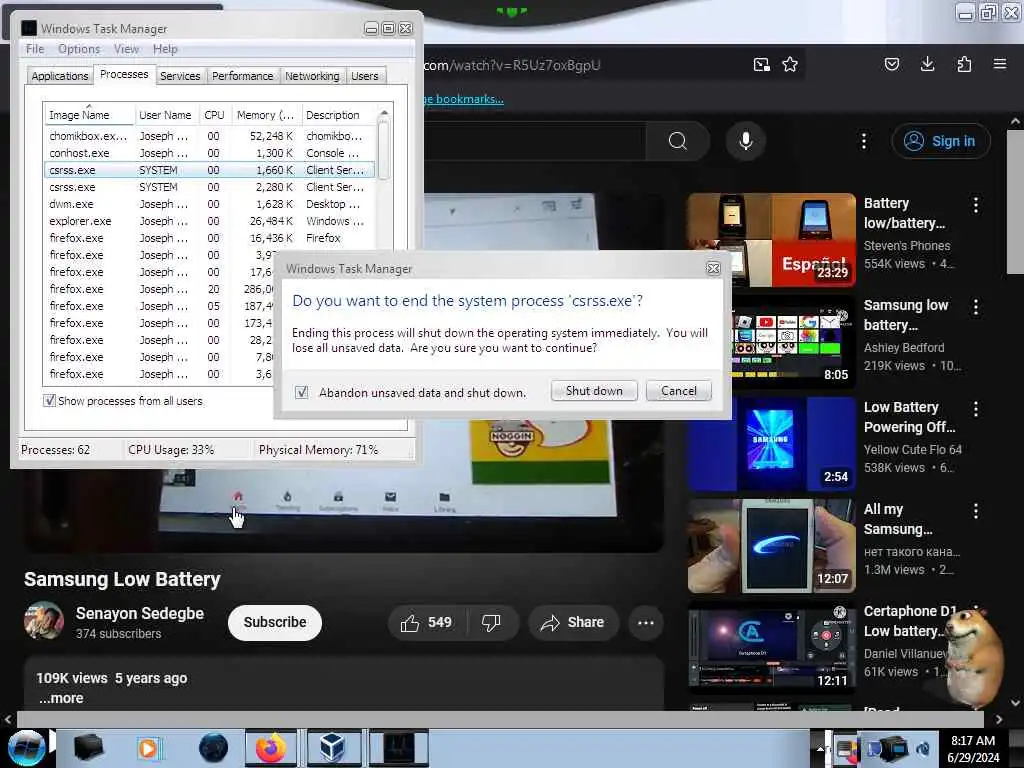Sort processes by User Name column

165,115
